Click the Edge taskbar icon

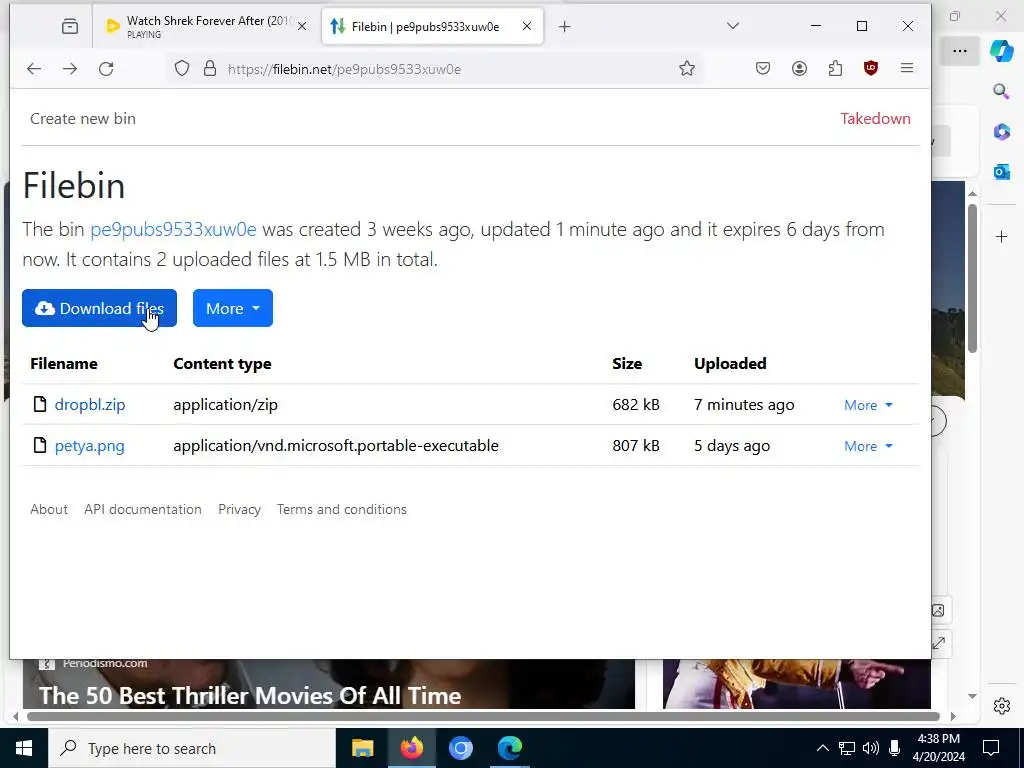click(x=509, y=748)
